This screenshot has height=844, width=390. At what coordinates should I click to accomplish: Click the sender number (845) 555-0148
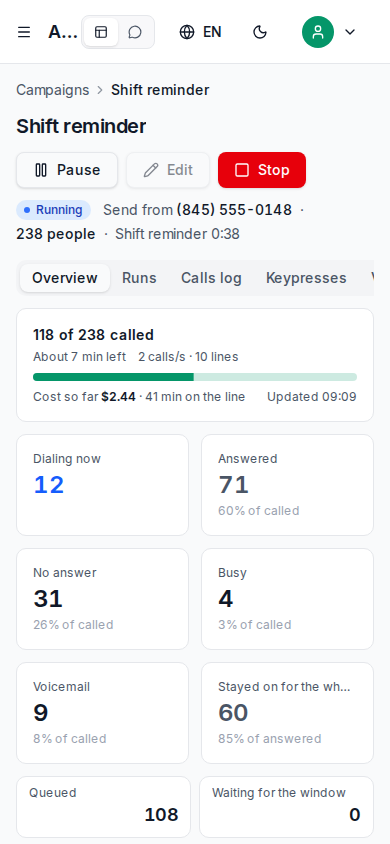coord(234,210)
